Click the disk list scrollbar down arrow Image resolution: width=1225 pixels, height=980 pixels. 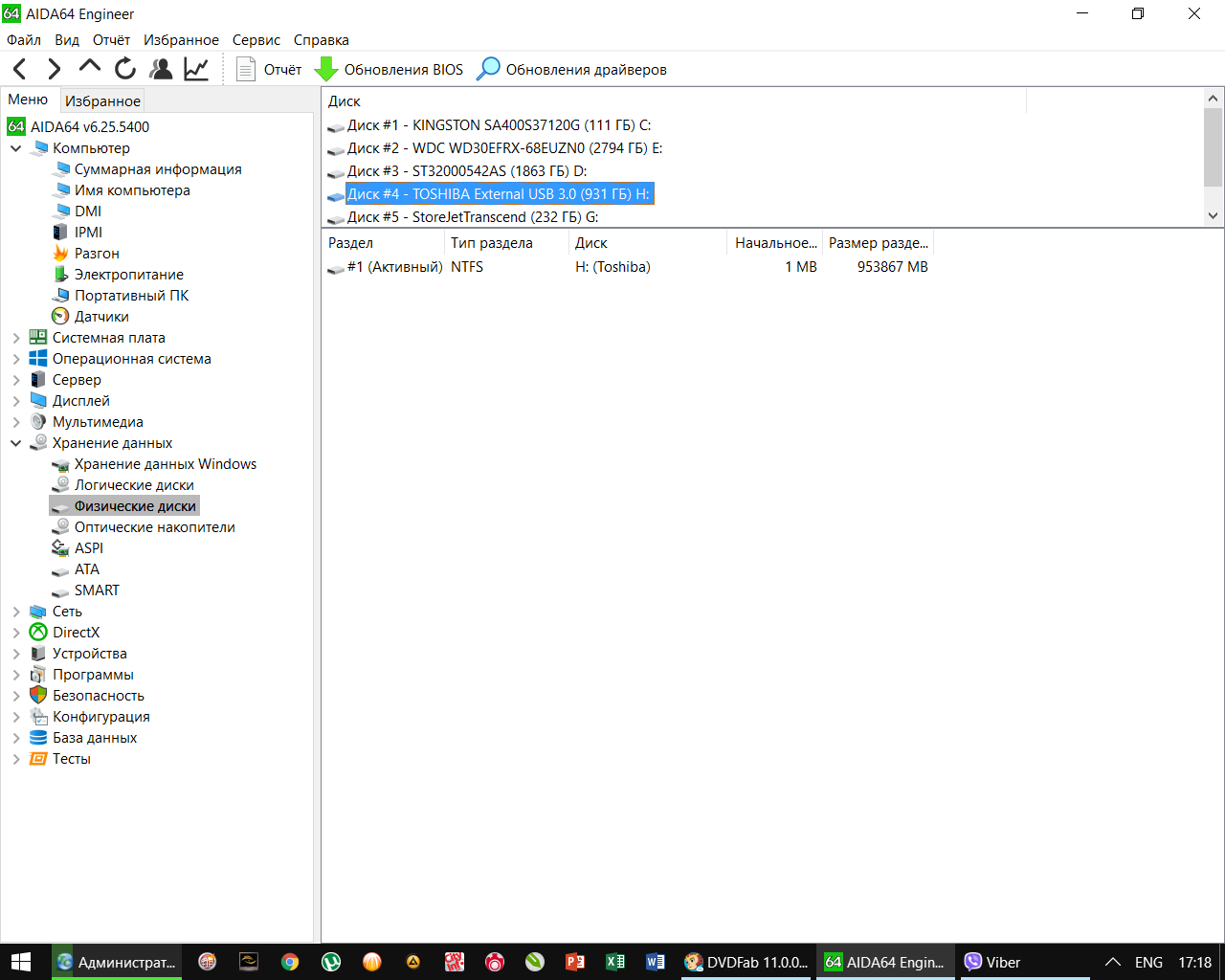(1214, 216)
